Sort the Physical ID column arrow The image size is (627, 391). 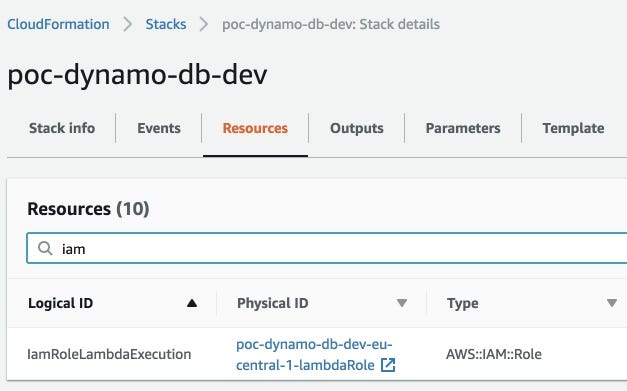402,303
